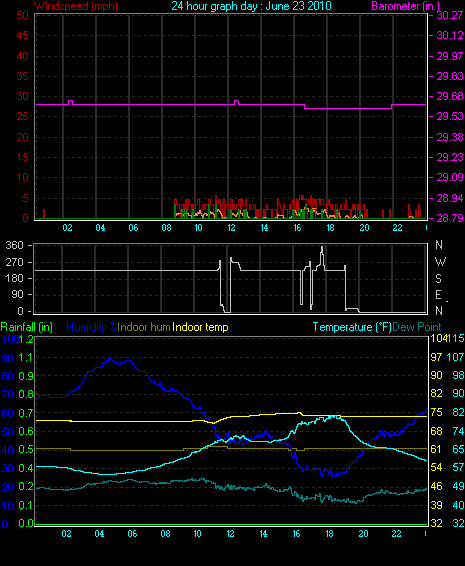The width and height of the screenshot is (465, 566).
Task: Select the 'Humidity %' legend label
Action: point(92,327)
